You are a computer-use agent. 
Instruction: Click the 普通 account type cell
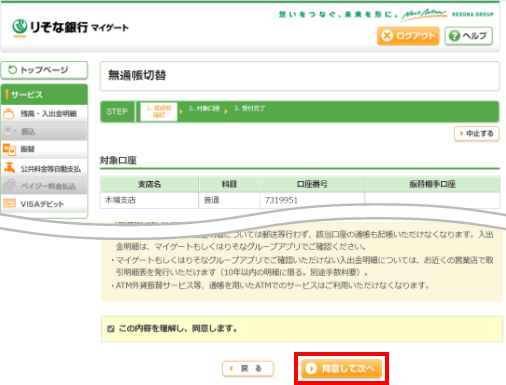coord(229,200)
